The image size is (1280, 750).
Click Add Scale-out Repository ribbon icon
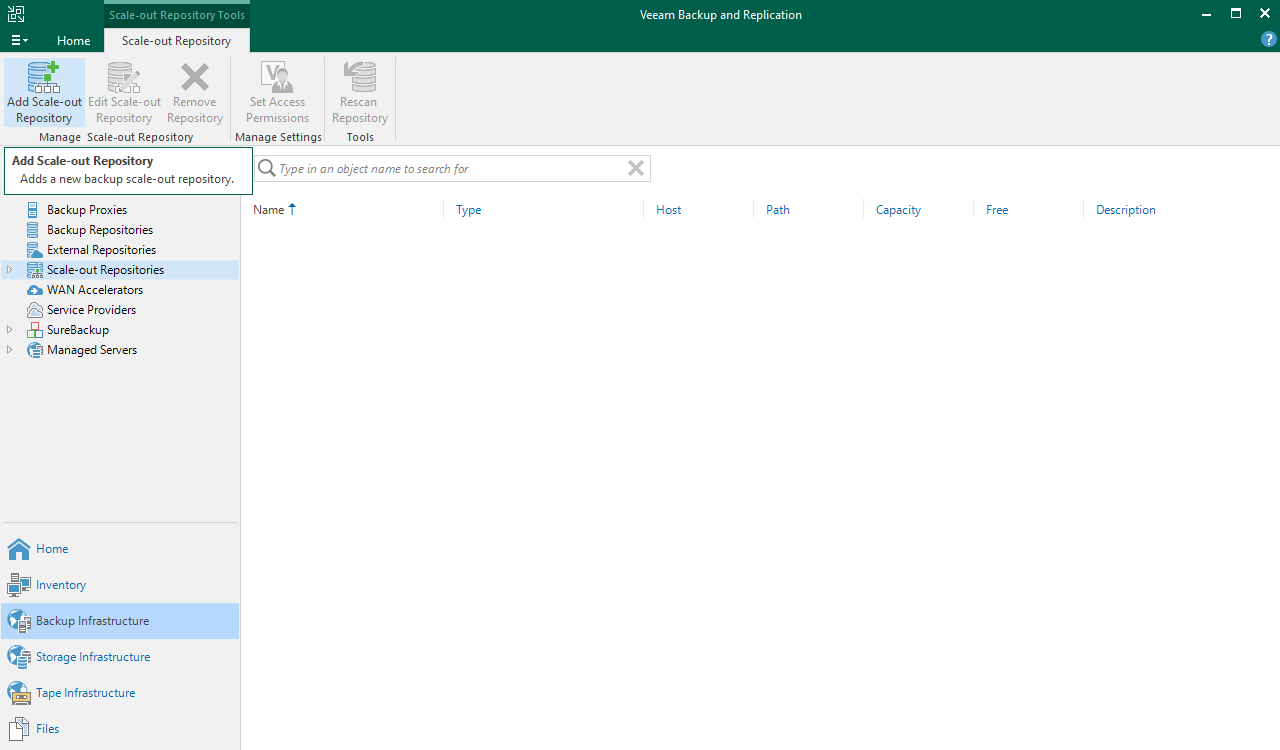(44, 79)
